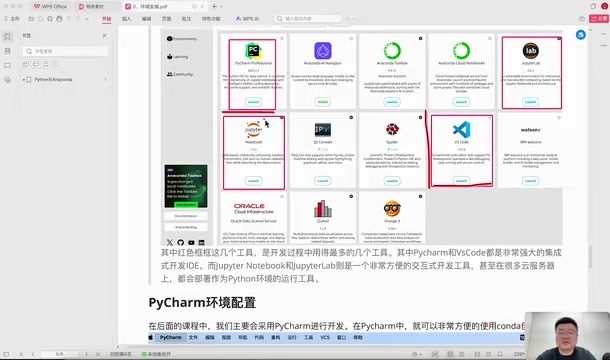Viewport: 610px width, 360px height.
Task: Toggle the sidebar icon at status bar left
Action: point(6,354)
